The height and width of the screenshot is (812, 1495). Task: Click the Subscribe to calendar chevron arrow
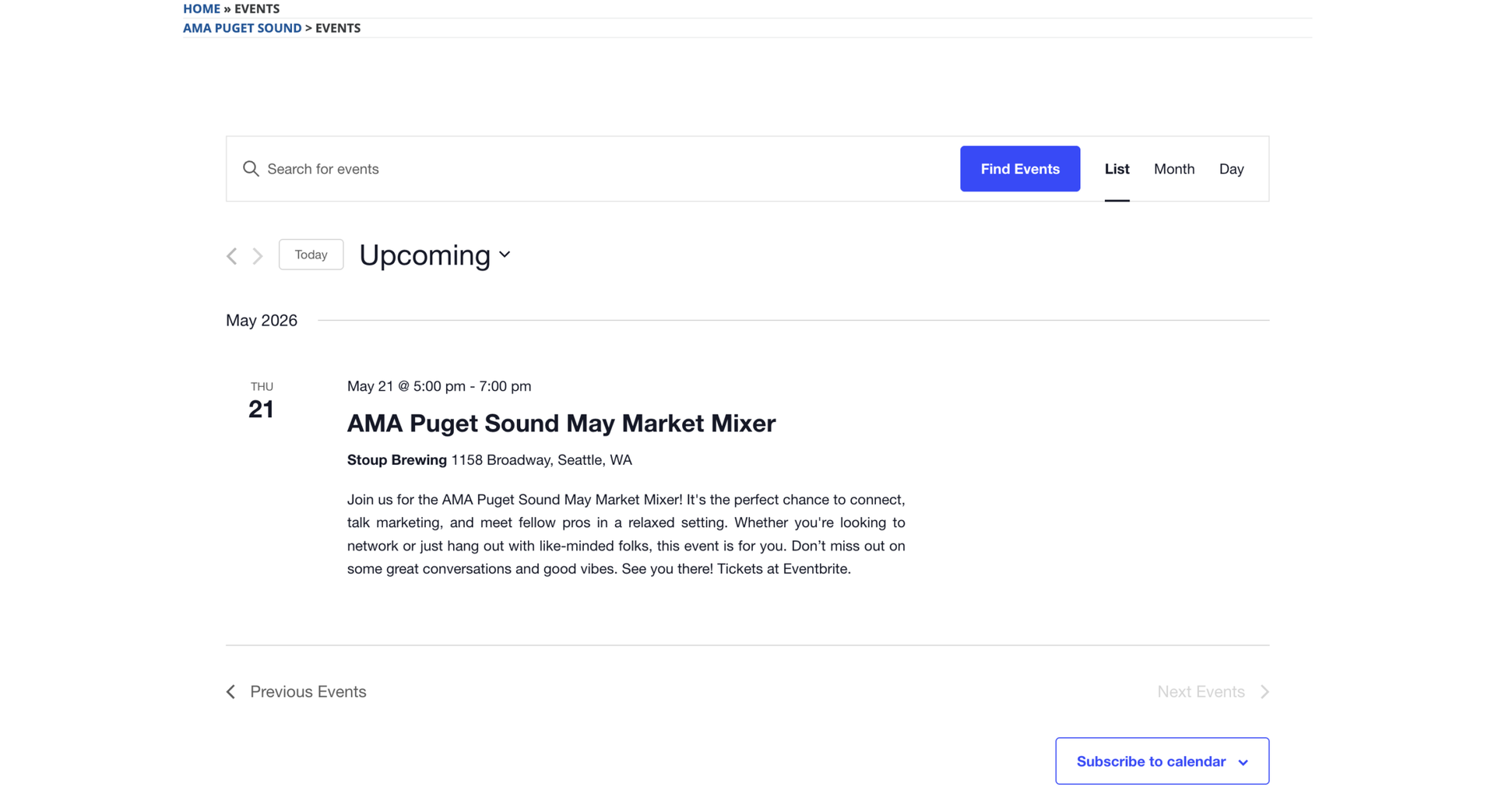[1243, 762]
